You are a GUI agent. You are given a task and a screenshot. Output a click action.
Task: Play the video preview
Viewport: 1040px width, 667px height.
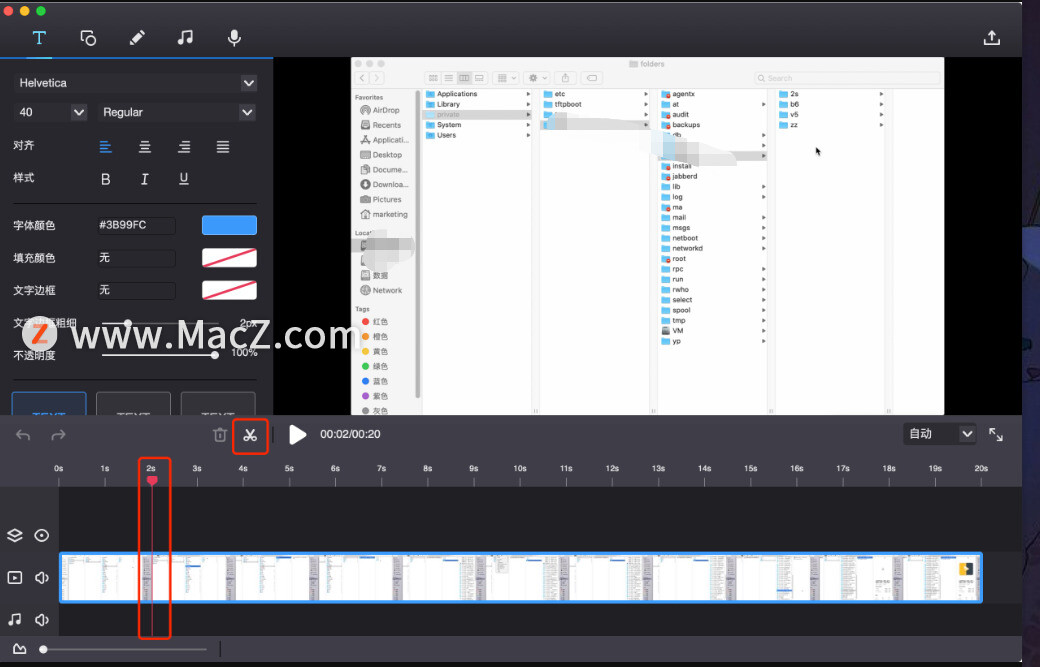[x=298, y=435]
